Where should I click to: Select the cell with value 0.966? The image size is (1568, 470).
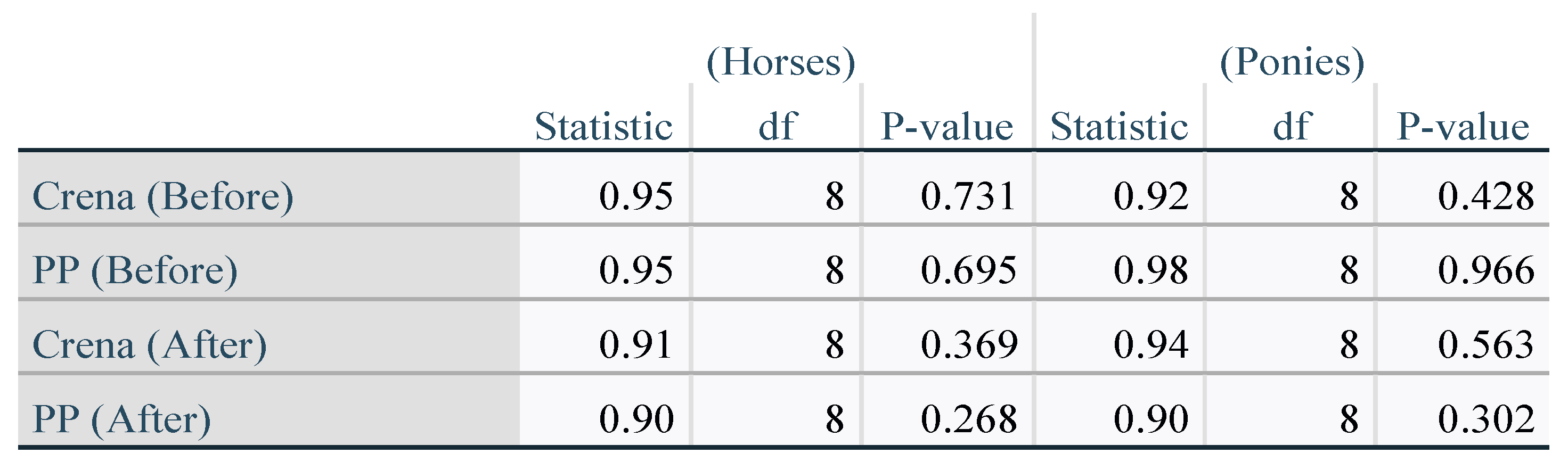1485,270
